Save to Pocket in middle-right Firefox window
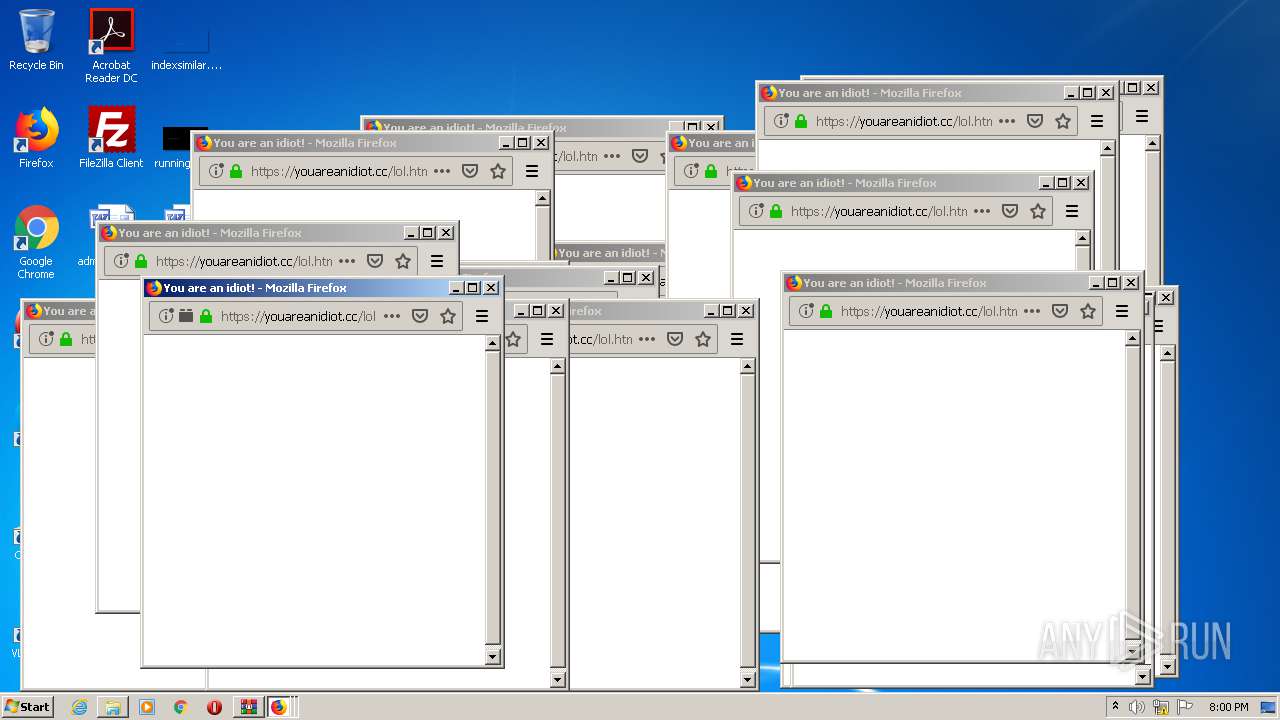Screen dimensions: 1280x720 click(1010, 211)
